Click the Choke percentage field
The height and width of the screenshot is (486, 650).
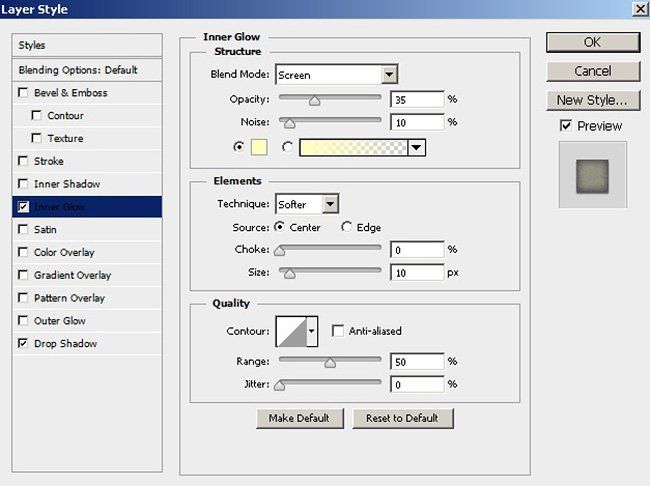(417, 250)
